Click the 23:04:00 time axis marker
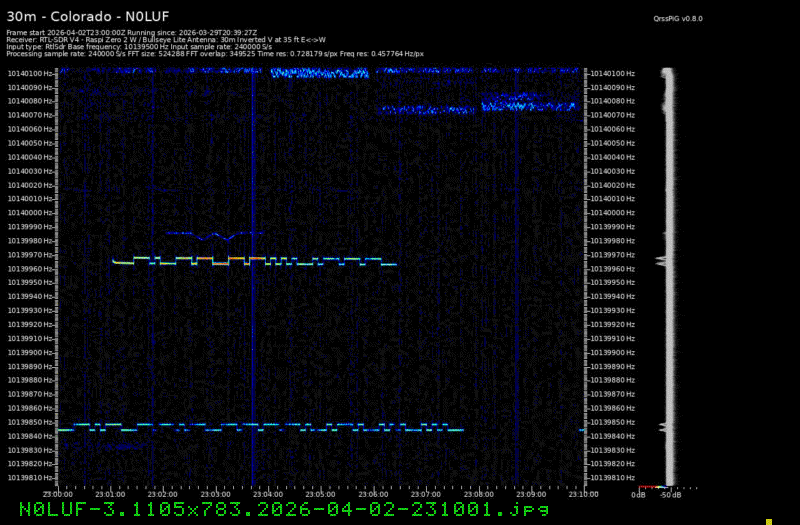Image resolution: width=800 pixels, height=525 pixels. coord(267,494)
